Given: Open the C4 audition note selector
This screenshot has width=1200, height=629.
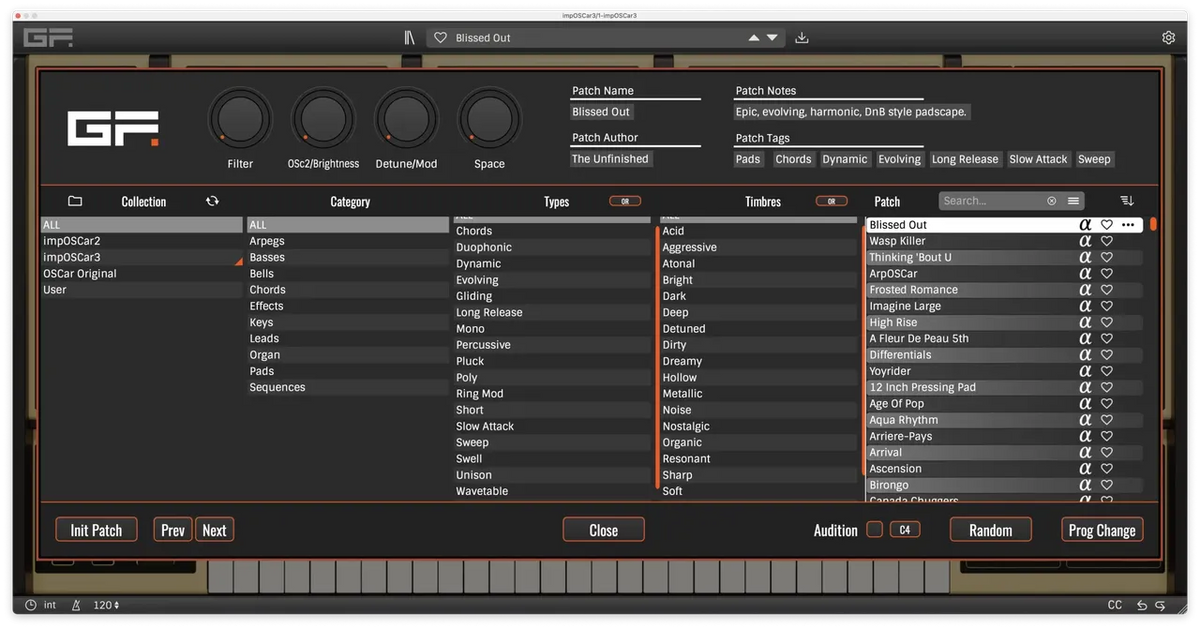Looking at the screenshot, I should [905, 530].
